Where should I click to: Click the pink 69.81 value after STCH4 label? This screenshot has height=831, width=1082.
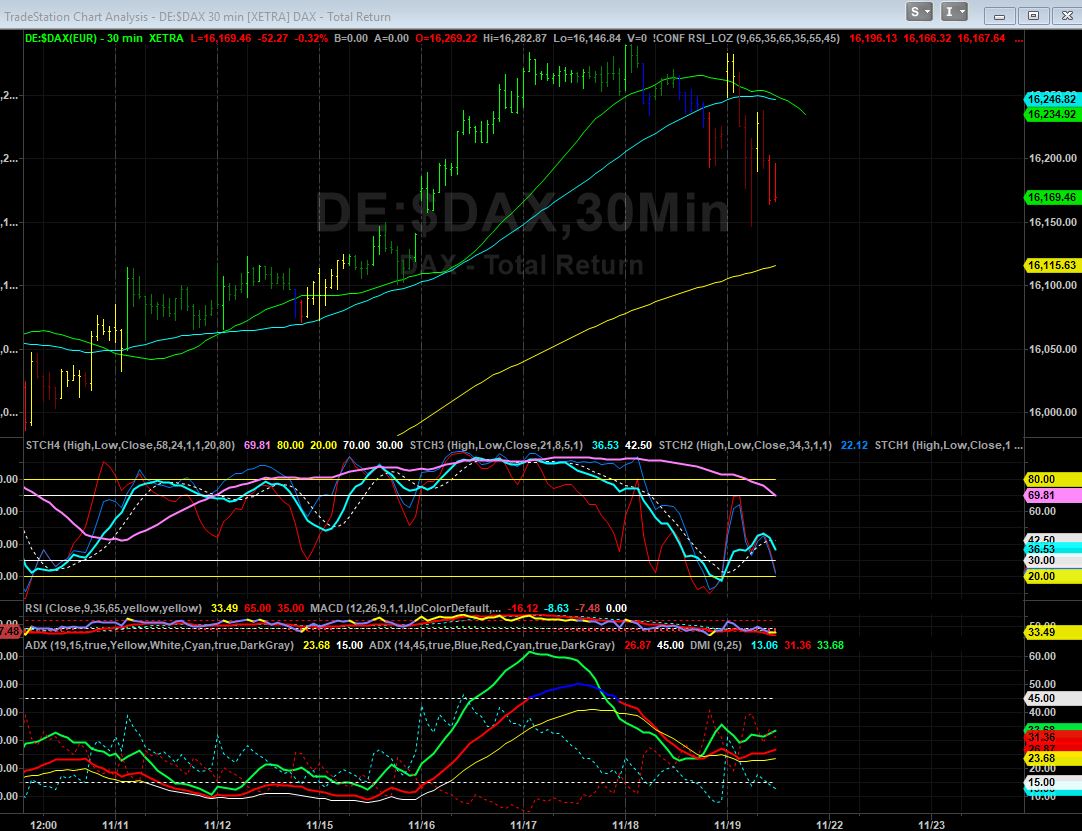[257, 445]
